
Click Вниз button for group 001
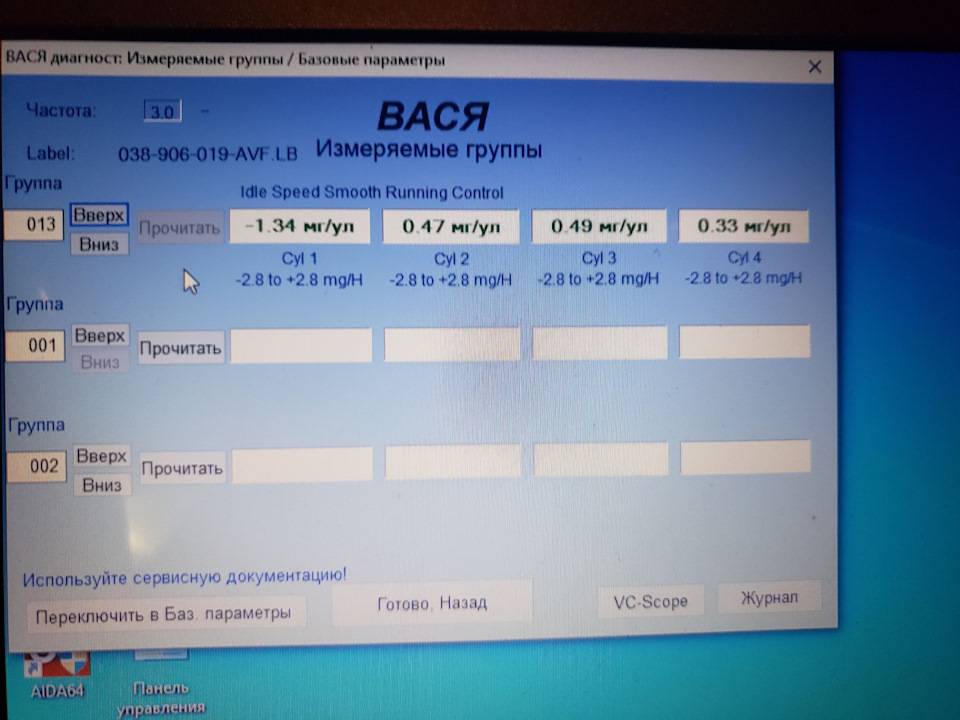pyautogui.click(x=100, y=362)
